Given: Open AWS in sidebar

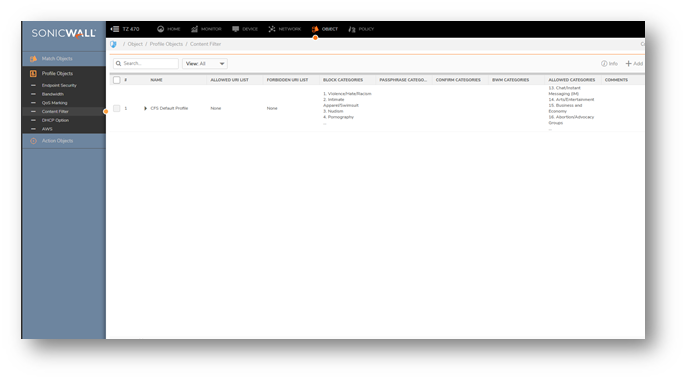Looking at the screenshot, I should coord(47,129).
